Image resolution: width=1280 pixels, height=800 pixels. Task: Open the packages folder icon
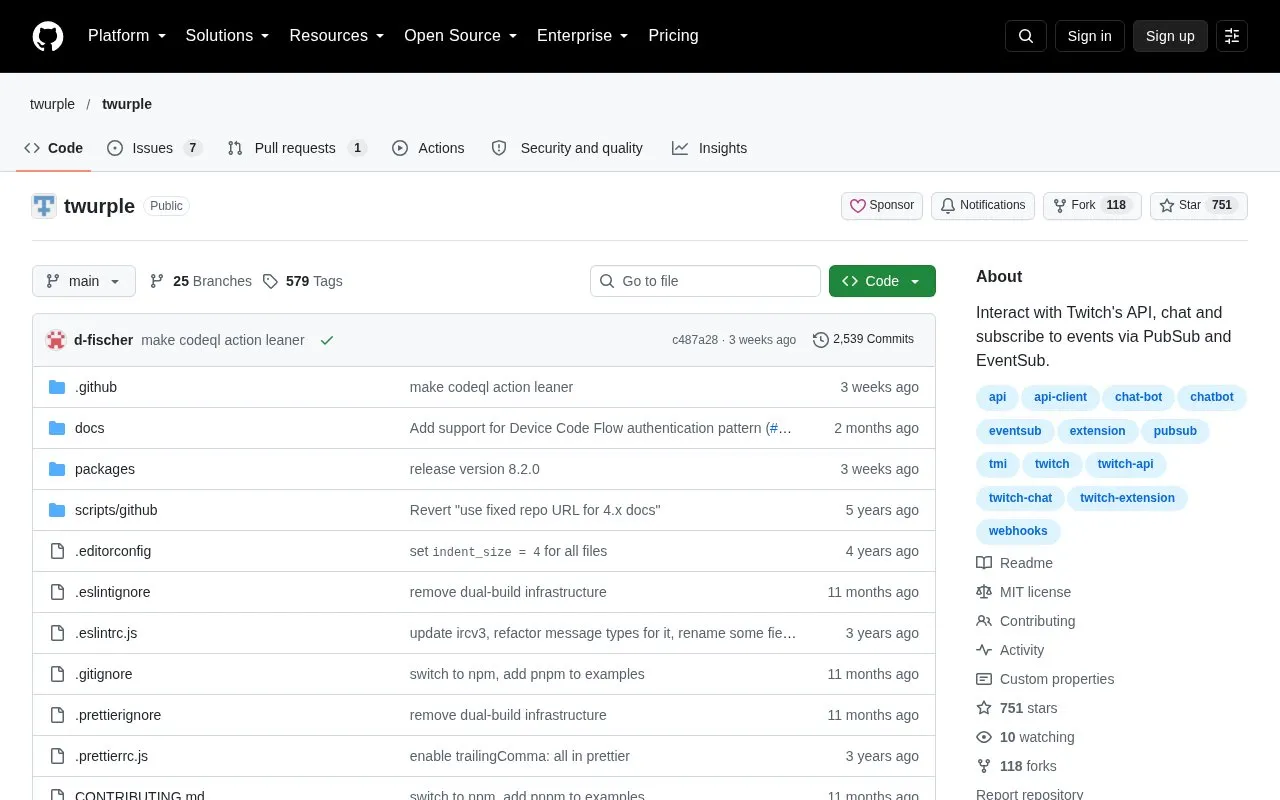click(x=57, y=469)
